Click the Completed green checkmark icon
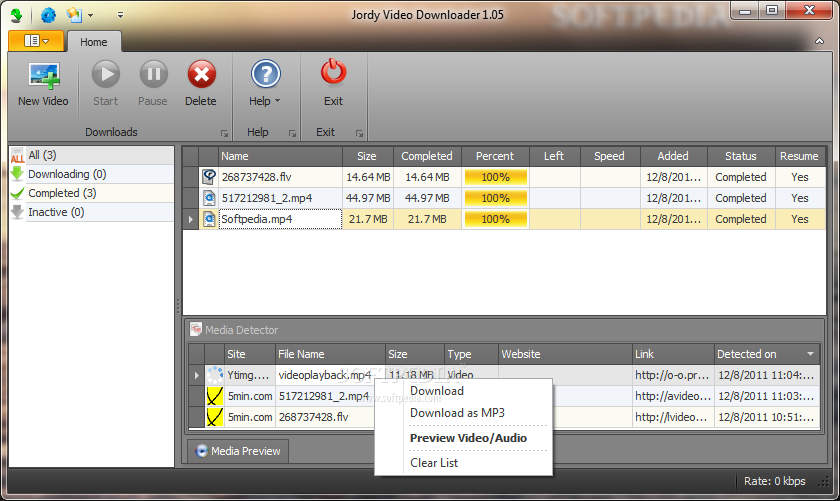Screen dimensions: 840x501 pos(17,193)
